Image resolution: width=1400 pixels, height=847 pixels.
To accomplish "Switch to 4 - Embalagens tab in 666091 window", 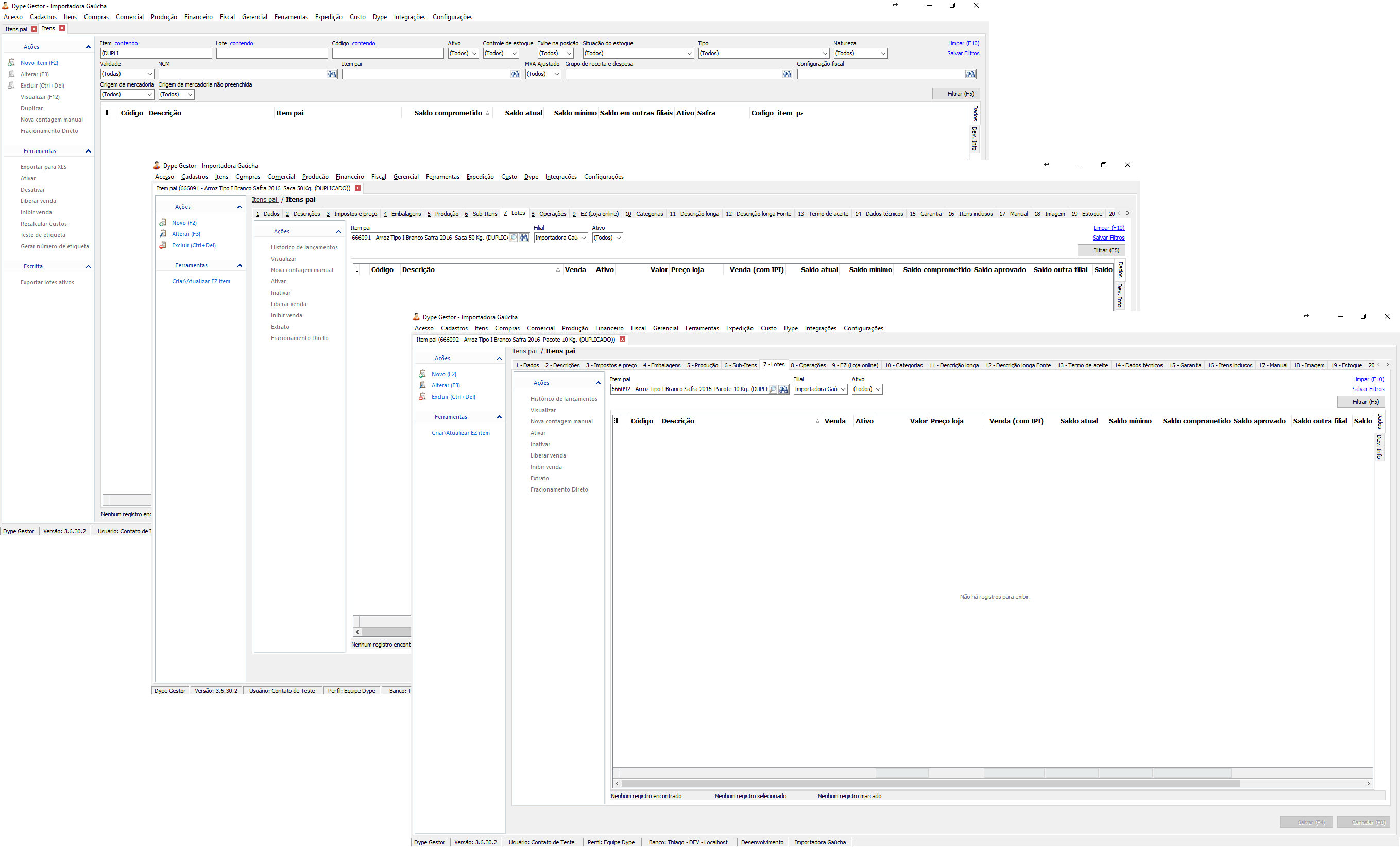I will click(x=402, y=214).
